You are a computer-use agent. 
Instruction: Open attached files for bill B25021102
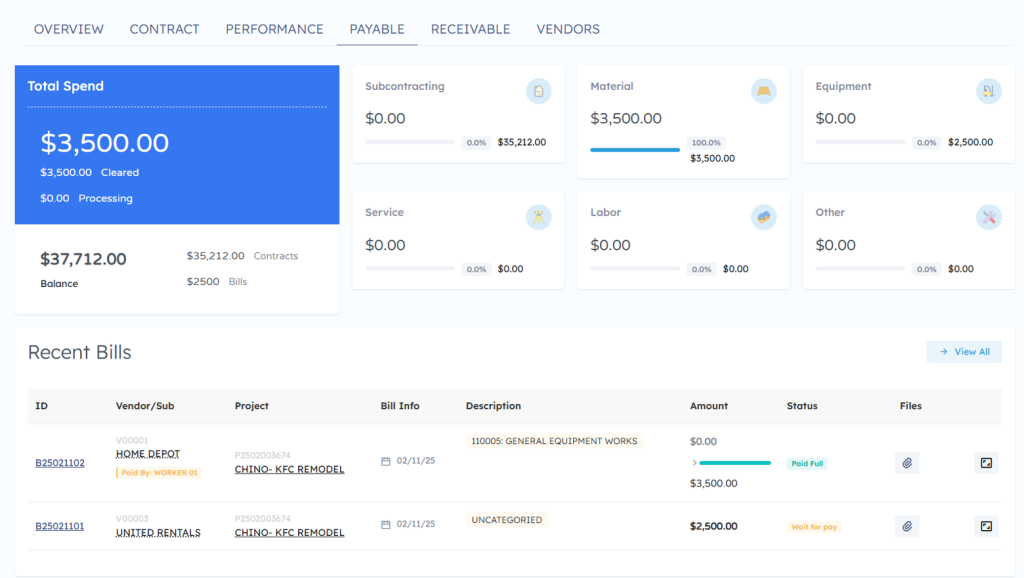[907, 463]
